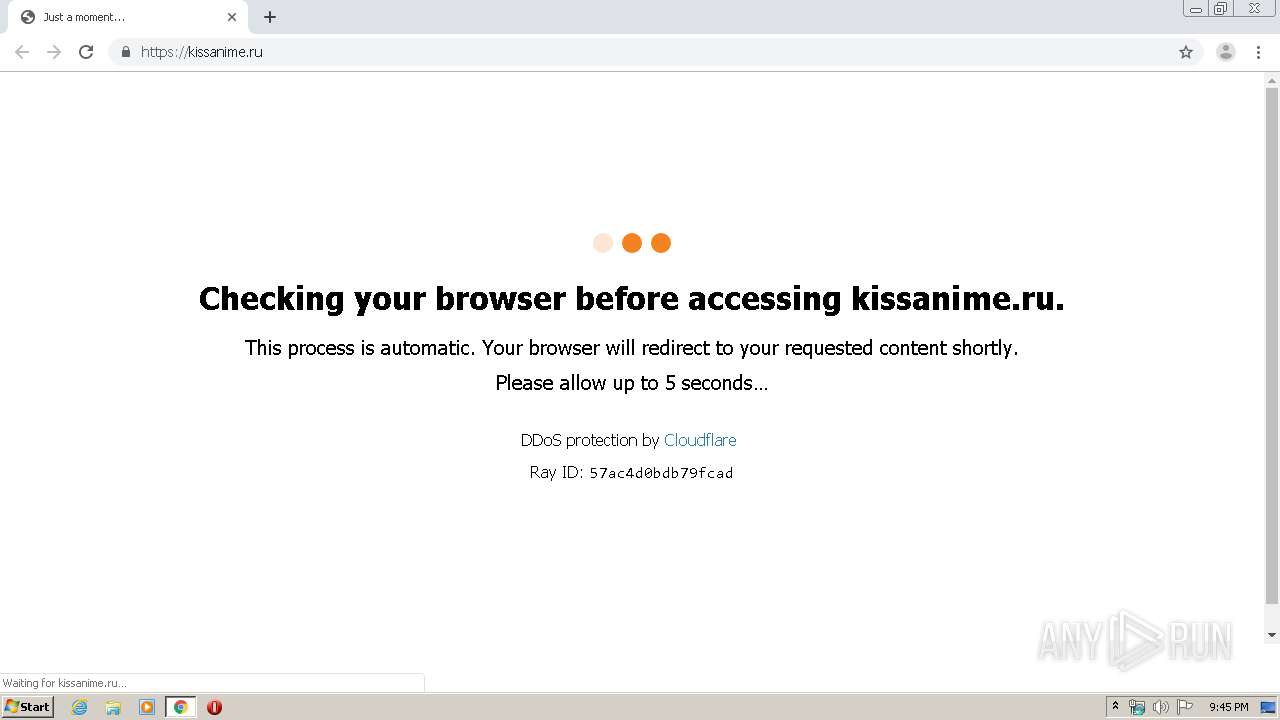View site security lock info
The image size is (1280, 720).
click(126, 52)
